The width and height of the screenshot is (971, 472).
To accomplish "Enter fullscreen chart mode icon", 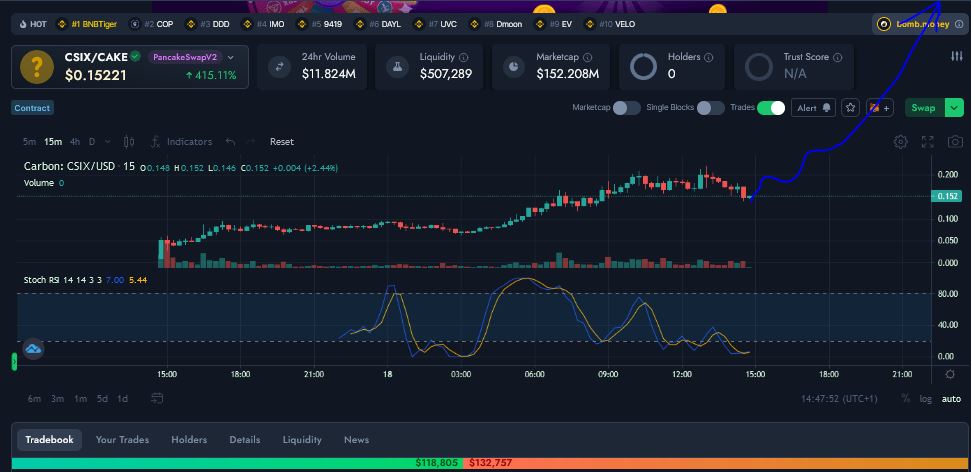I will pyautogui.click(x=928, y=142).
